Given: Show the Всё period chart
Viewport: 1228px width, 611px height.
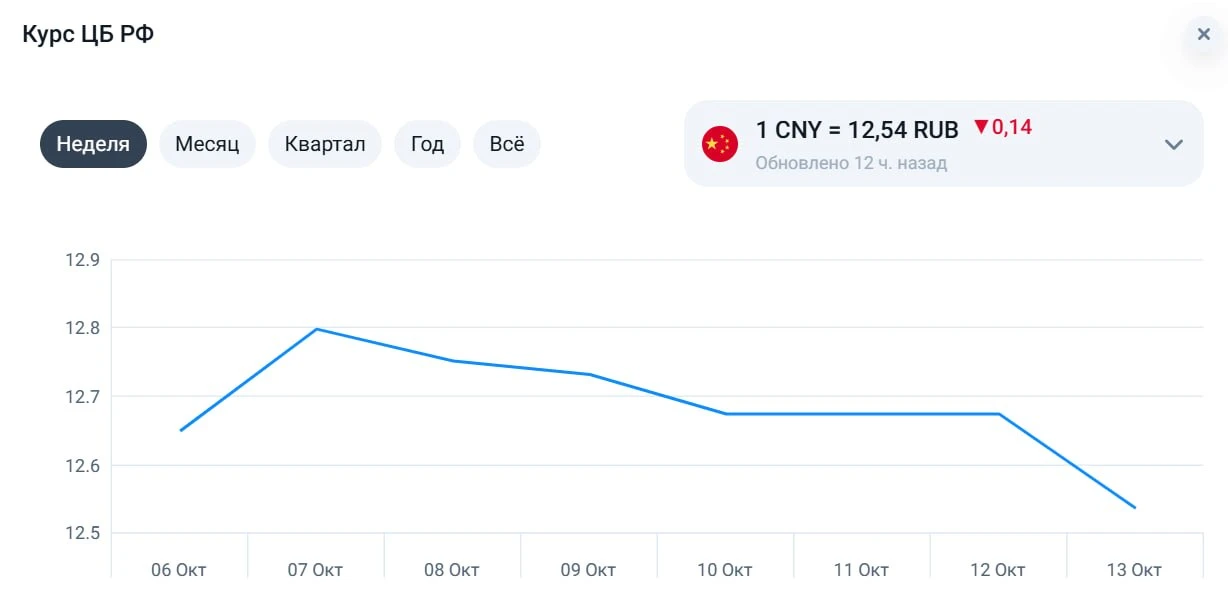Looking at the screenshot, I should point(507,144).
